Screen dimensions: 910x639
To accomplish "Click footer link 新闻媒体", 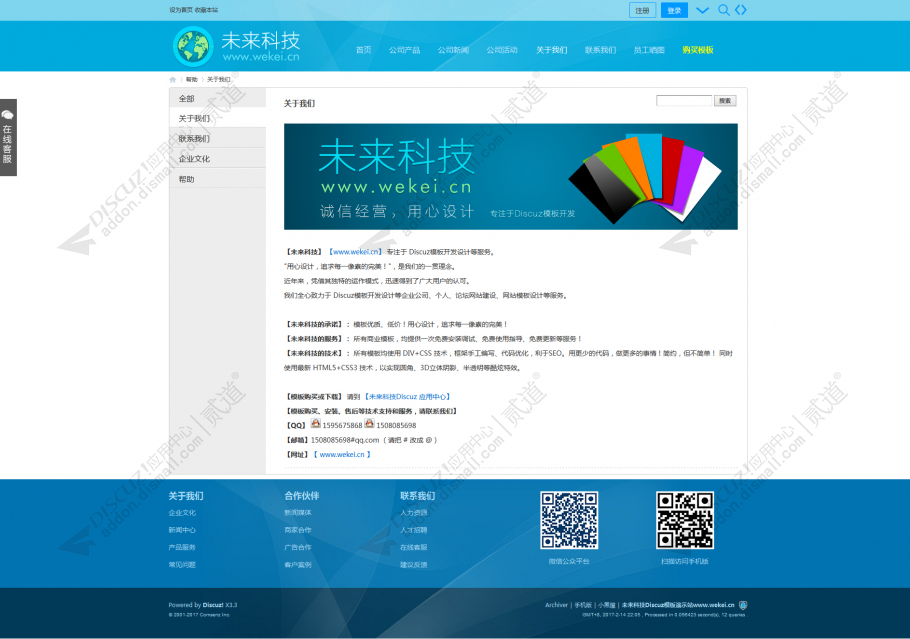I will tap(298, 512).
